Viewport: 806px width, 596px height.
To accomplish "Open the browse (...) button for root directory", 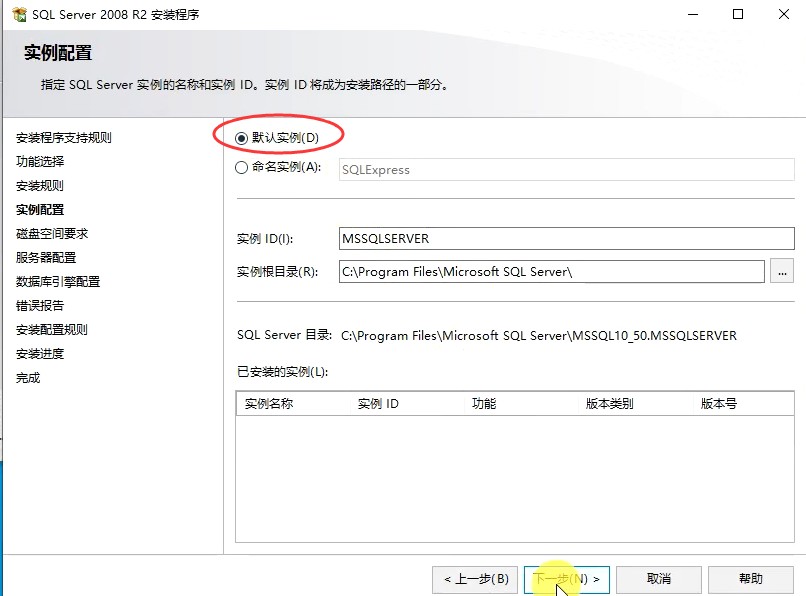I will [x=782, y=272].
